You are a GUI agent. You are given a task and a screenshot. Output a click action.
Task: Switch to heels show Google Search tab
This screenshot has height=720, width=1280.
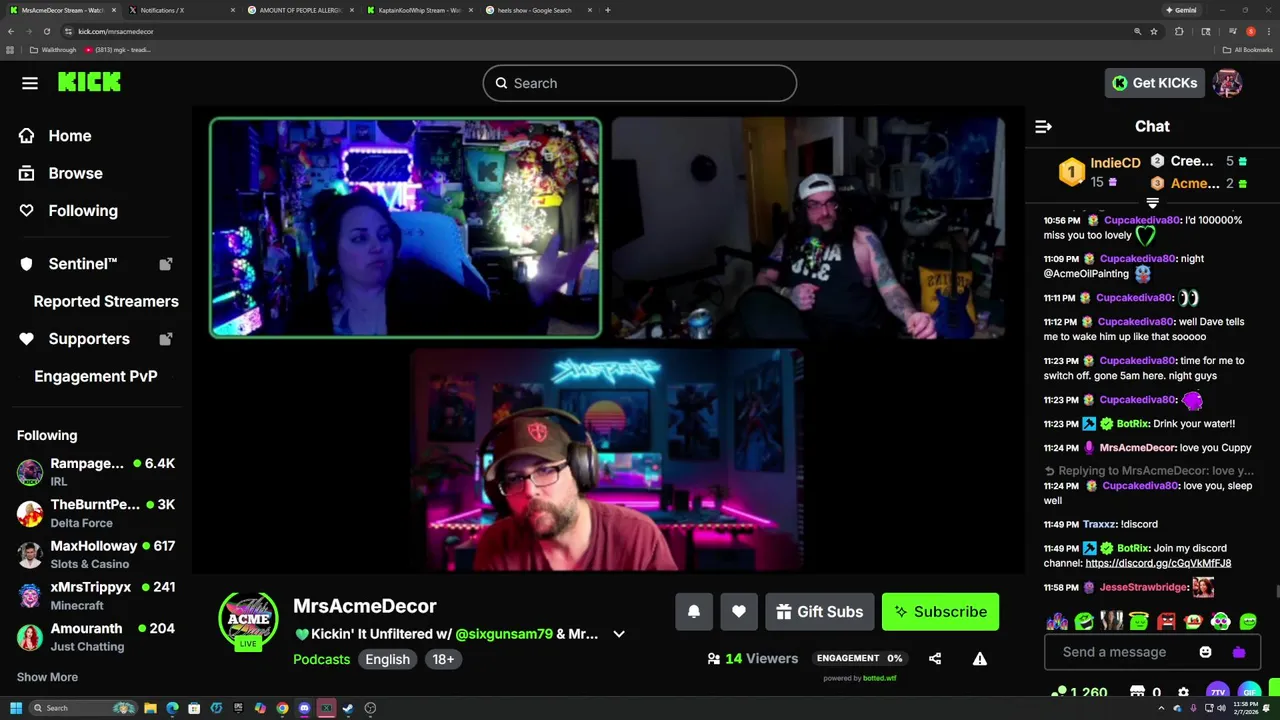point(538,10)
